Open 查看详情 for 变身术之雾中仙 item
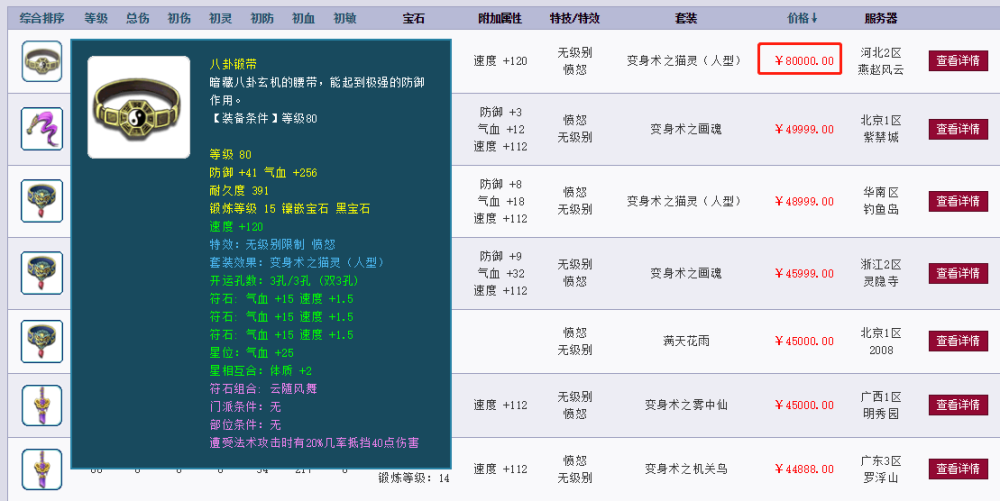The height and width of the screenshot is (501, 1000). point(958,405)
